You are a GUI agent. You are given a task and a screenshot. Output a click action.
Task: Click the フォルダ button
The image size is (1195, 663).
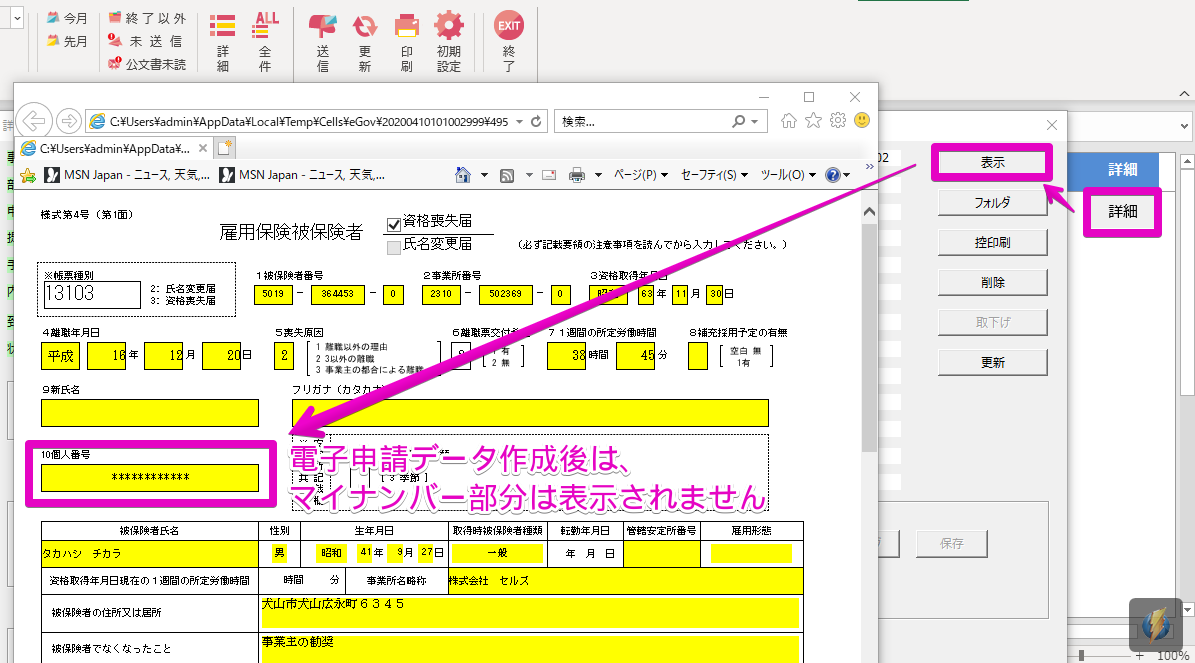pyautogui.click(x=992, y=203)
